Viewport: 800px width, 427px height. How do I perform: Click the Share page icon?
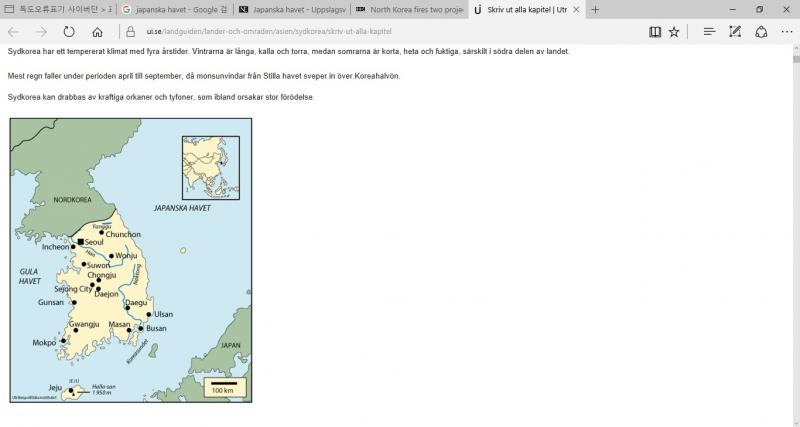[x=761, y=31]
